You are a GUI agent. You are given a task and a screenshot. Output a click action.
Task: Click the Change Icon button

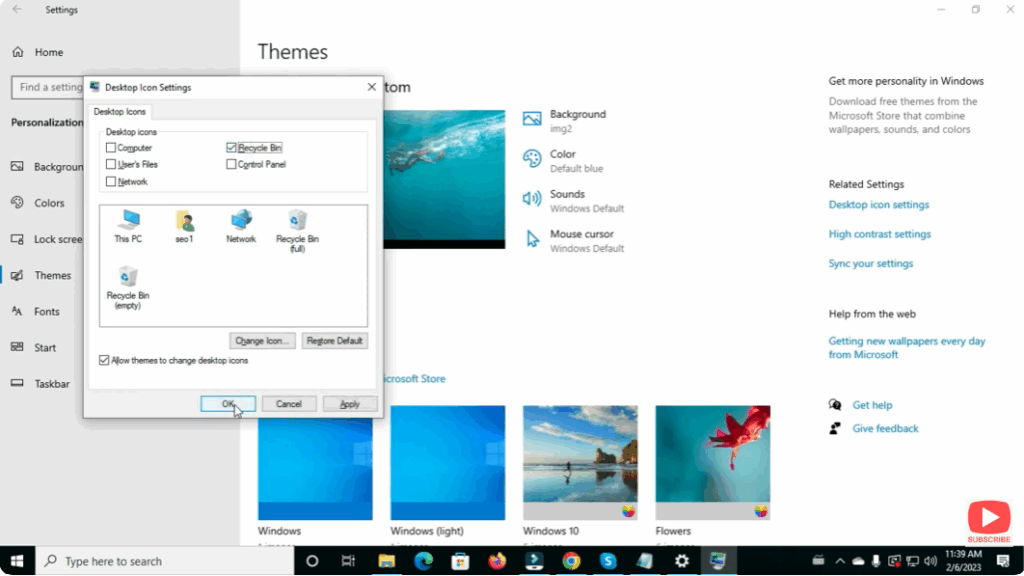tap(262, 340)
